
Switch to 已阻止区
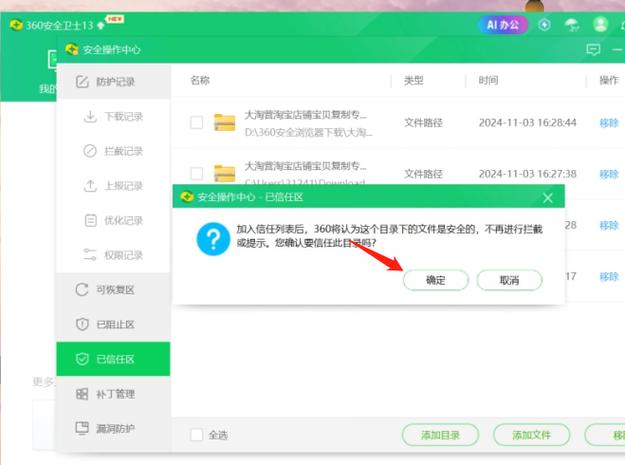tap(114, 324)
